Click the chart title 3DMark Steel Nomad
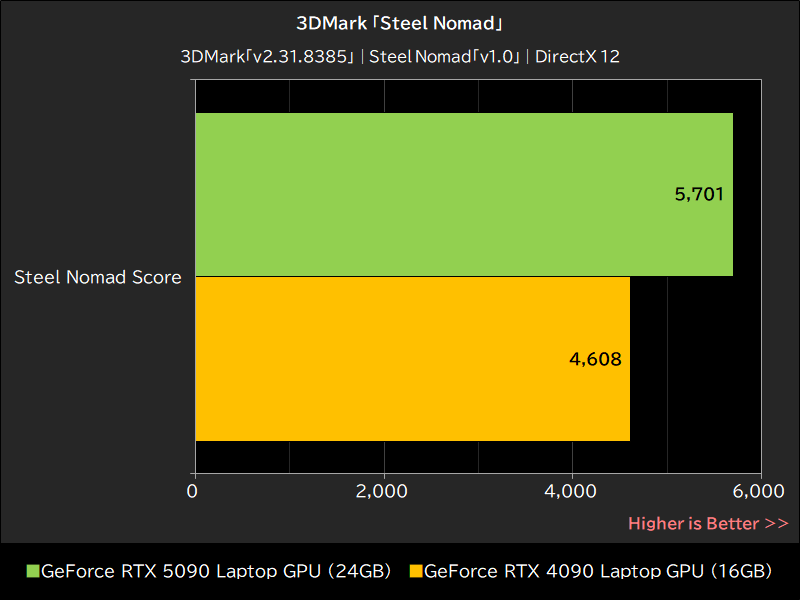This screenshot has width=800, height=600. (399, 22)
